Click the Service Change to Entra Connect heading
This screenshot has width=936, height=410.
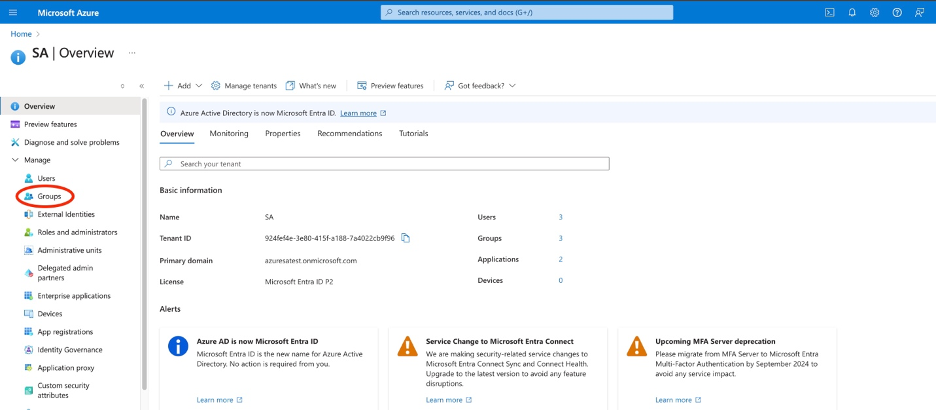tap(500, 341)
